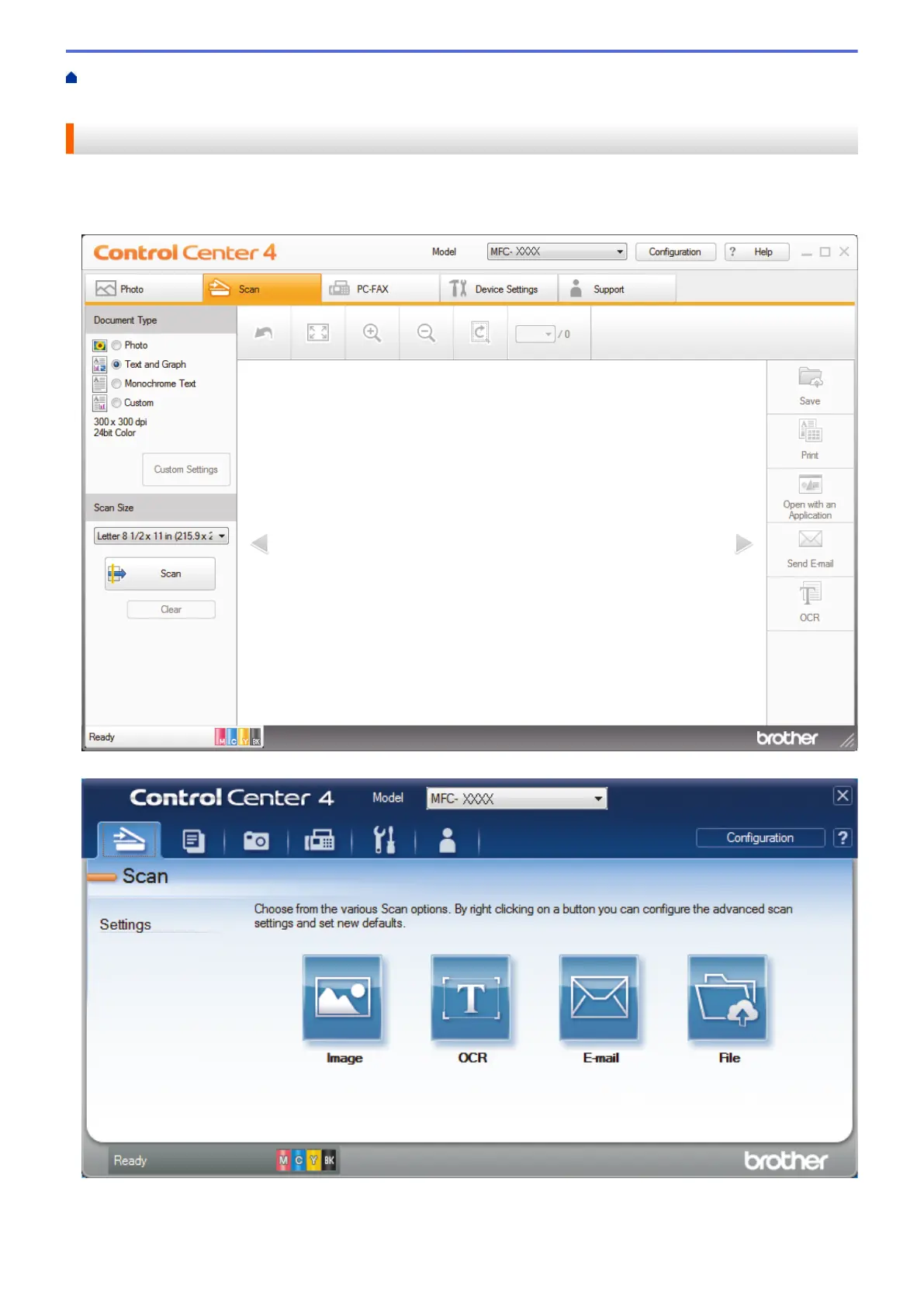Switch to the Scan tab in Home mode
Image resolution: width=924 pixels, height=1307 pixels.
point(262,289)
